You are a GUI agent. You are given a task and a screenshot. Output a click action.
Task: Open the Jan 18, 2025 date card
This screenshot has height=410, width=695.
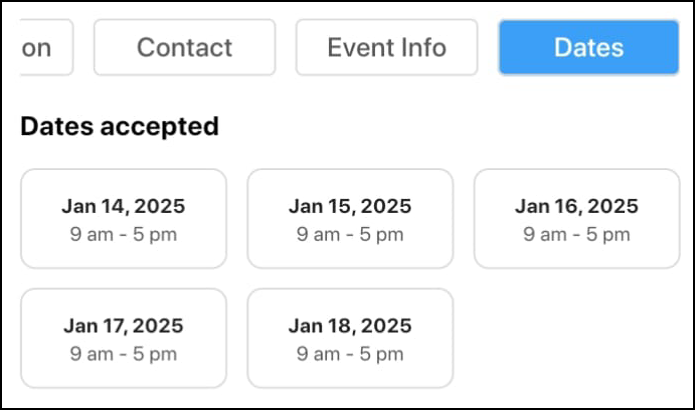pyautogui.click(x=350, y=338)
